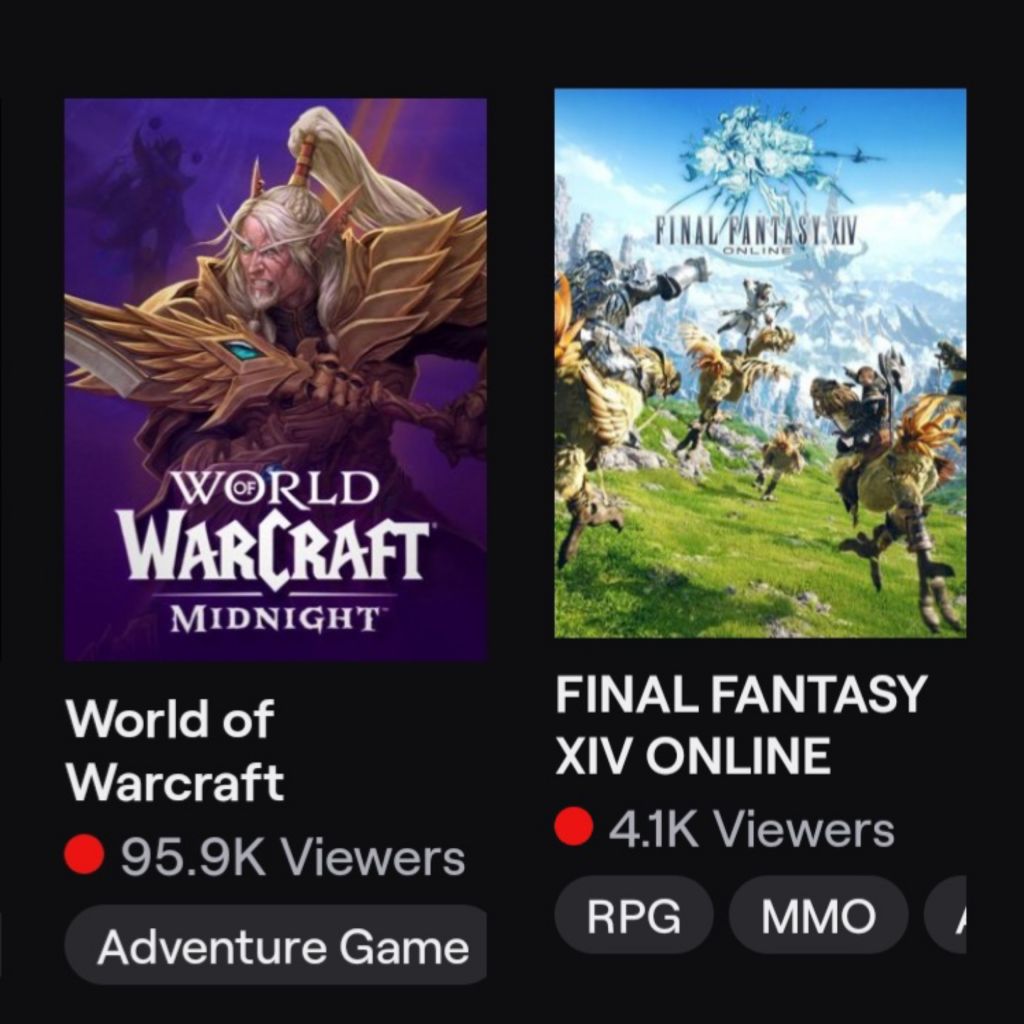Click the large chocobo on the cover's left edge
This screenshot has height=1024, width=1024.
pos(591,418)
